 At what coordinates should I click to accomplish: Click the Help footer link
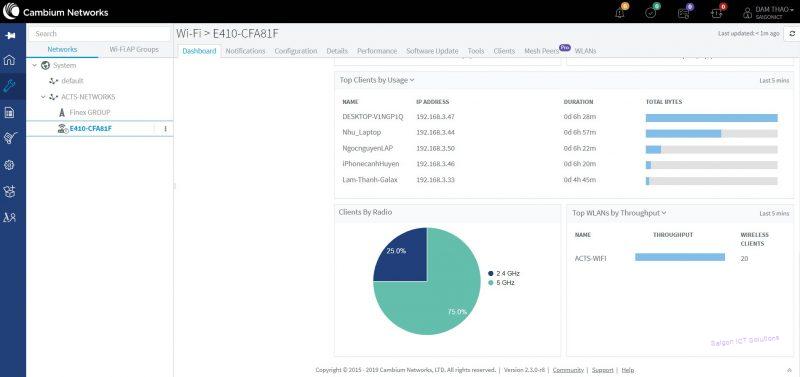click(x=628, y=370)
